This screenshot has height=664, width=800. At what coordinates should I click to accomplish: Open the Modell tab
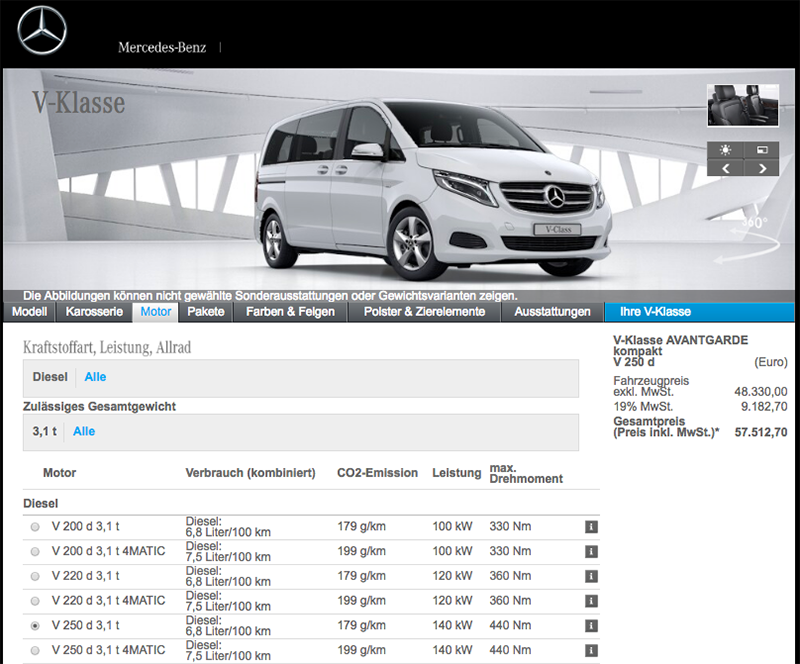click(x=30, y=312)
